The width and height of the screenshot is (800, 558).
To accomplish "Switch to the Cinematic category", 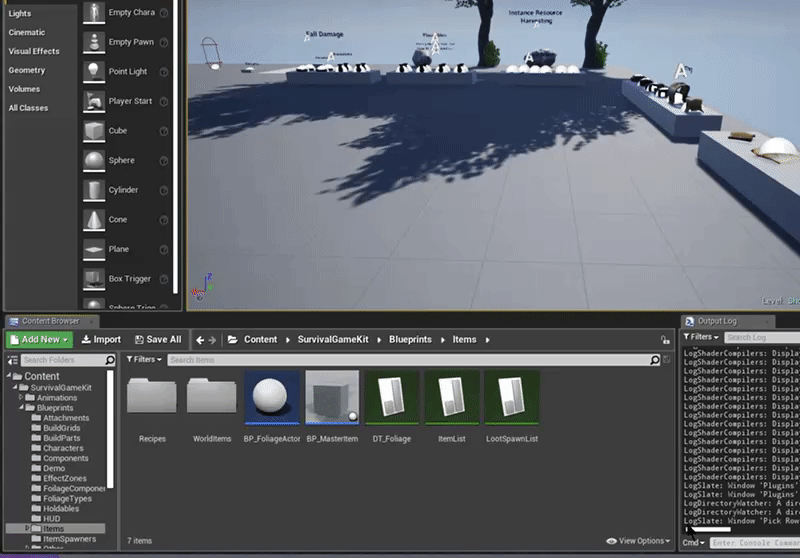I will tap(27, 33).
